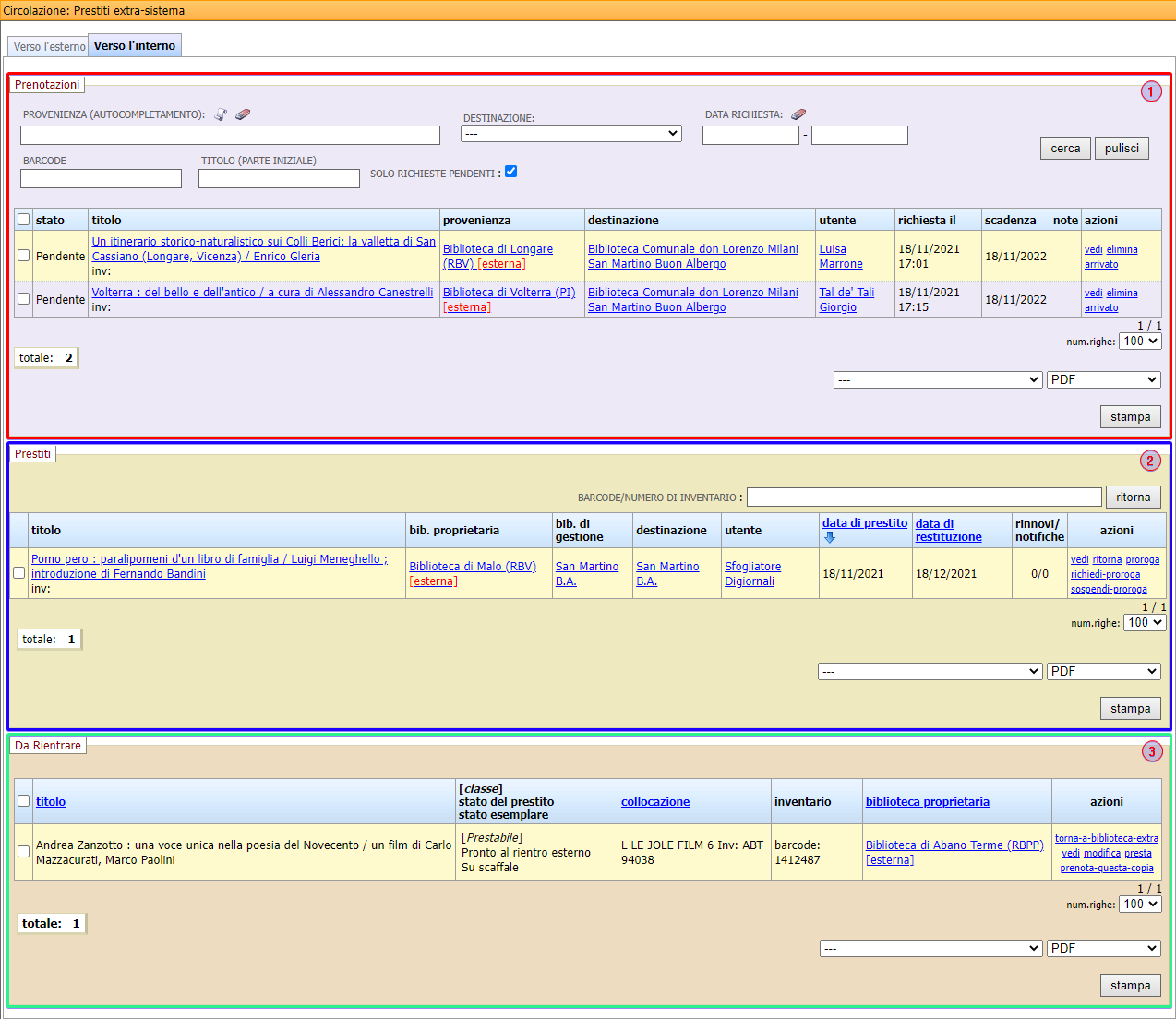Clear DATA RICHIESTA using its eraser icon
Screen dimensions: 1176x1019
pyautogui.click(x=798, y=114)
